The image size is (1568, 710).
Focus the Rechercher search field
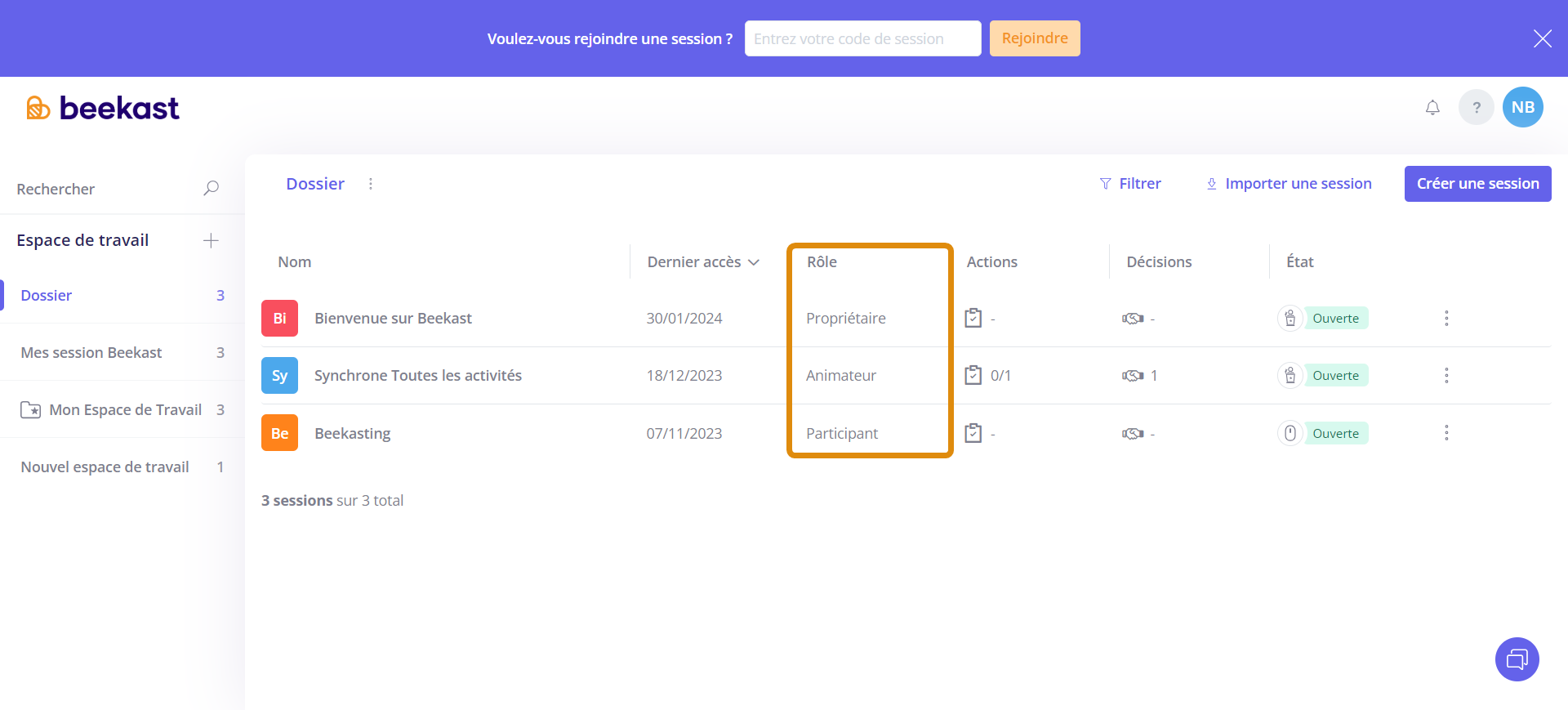pyautogui.click(x=106, y=189)
